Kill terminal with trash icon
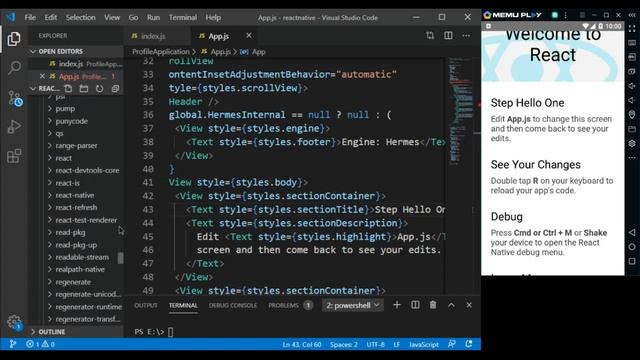Viewport: 640px width, 360px height. click(433, 305)
